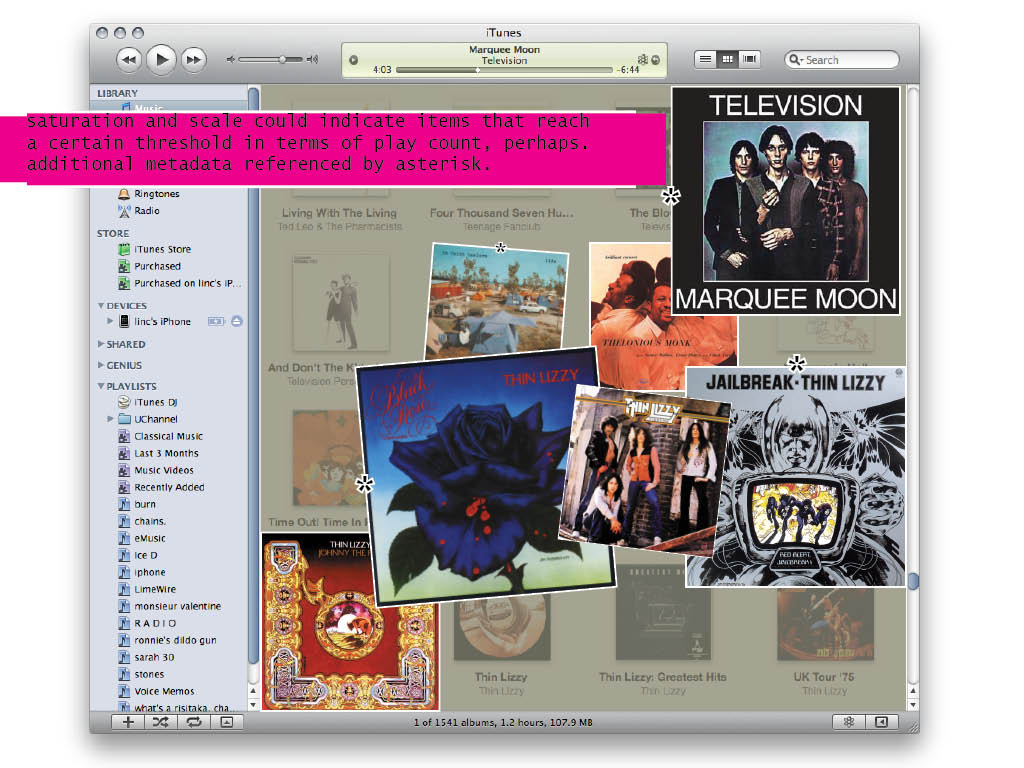This screenshot has width=1024, height=768.
Task: Click the Marquee Moon track progress bar
Action: [x=504, y=70]
